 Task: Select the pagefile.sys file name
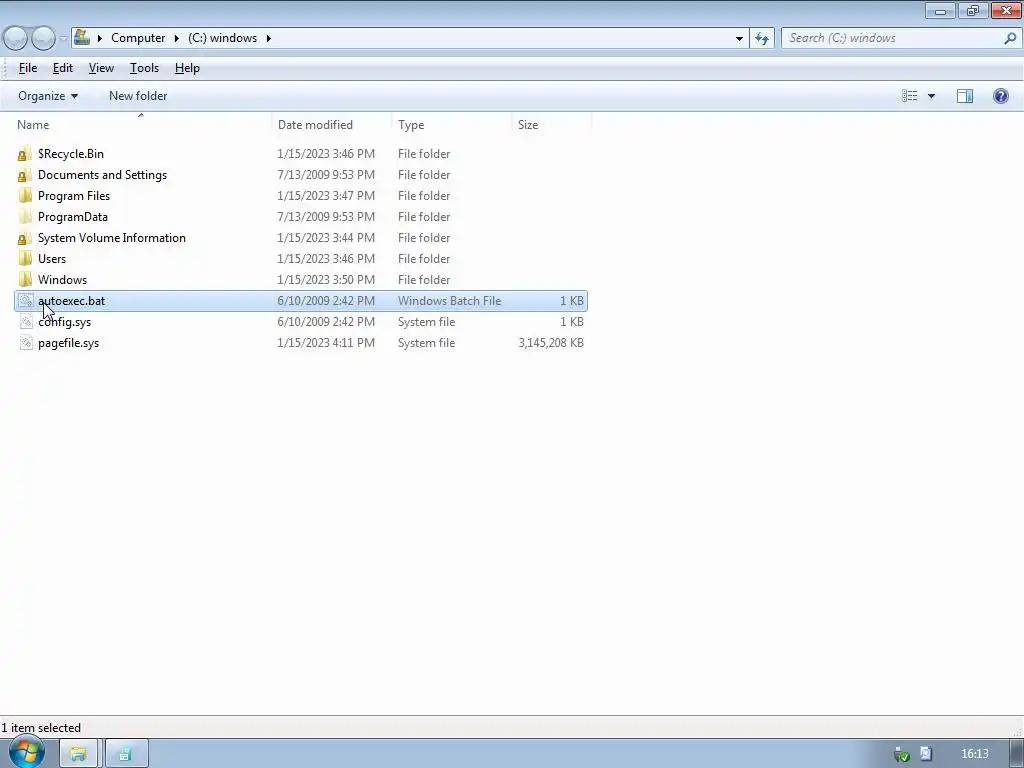pyautogui.click(x=69, y=343)
